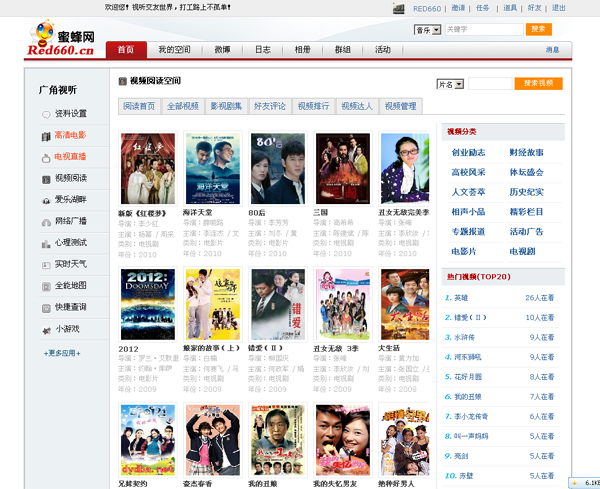
Task: Click the 任务 link in top bar
Action: click(483, 8)
